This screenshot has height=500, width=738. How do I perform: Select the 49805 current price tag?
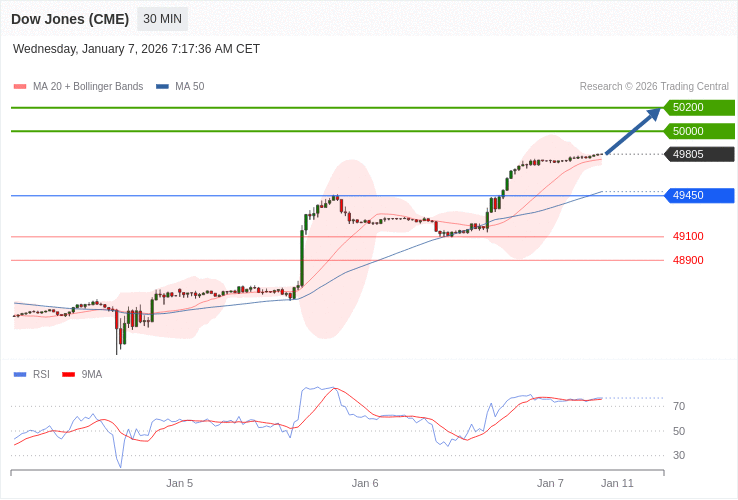(699, 154)
